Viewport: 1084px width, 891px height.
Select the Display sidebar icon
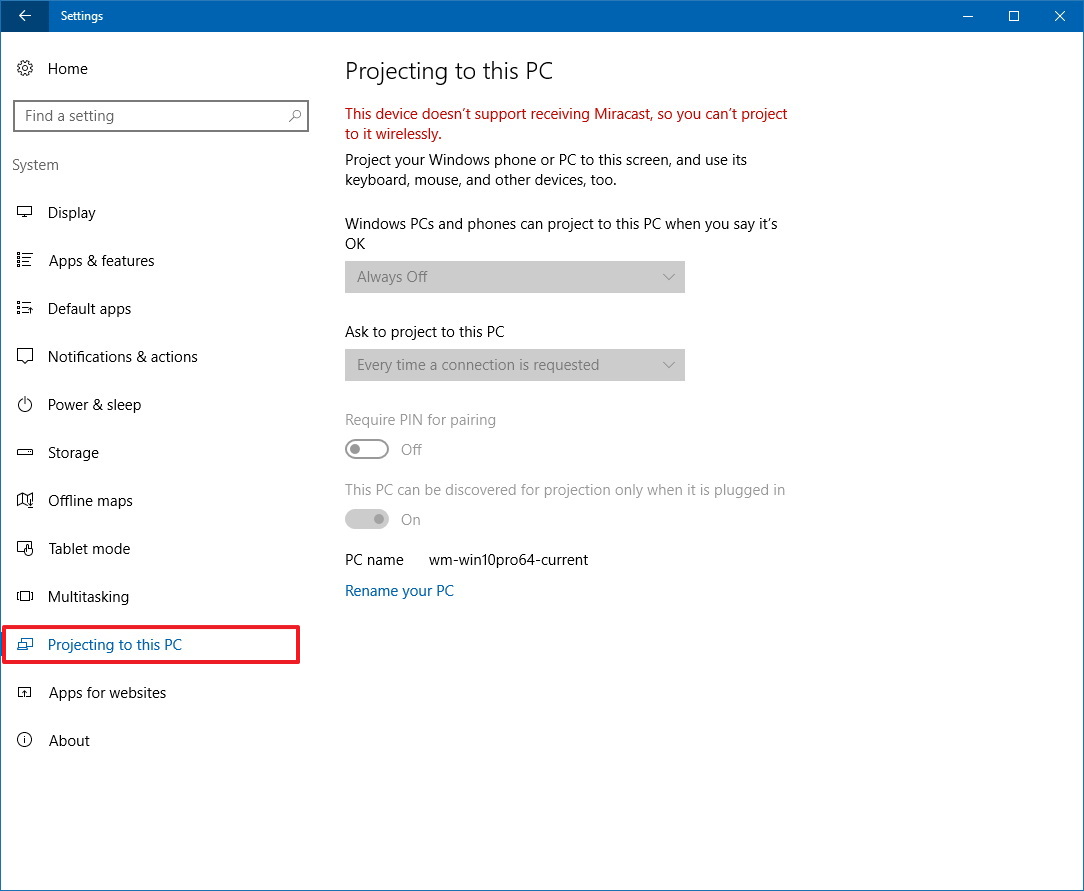[25, 213]
